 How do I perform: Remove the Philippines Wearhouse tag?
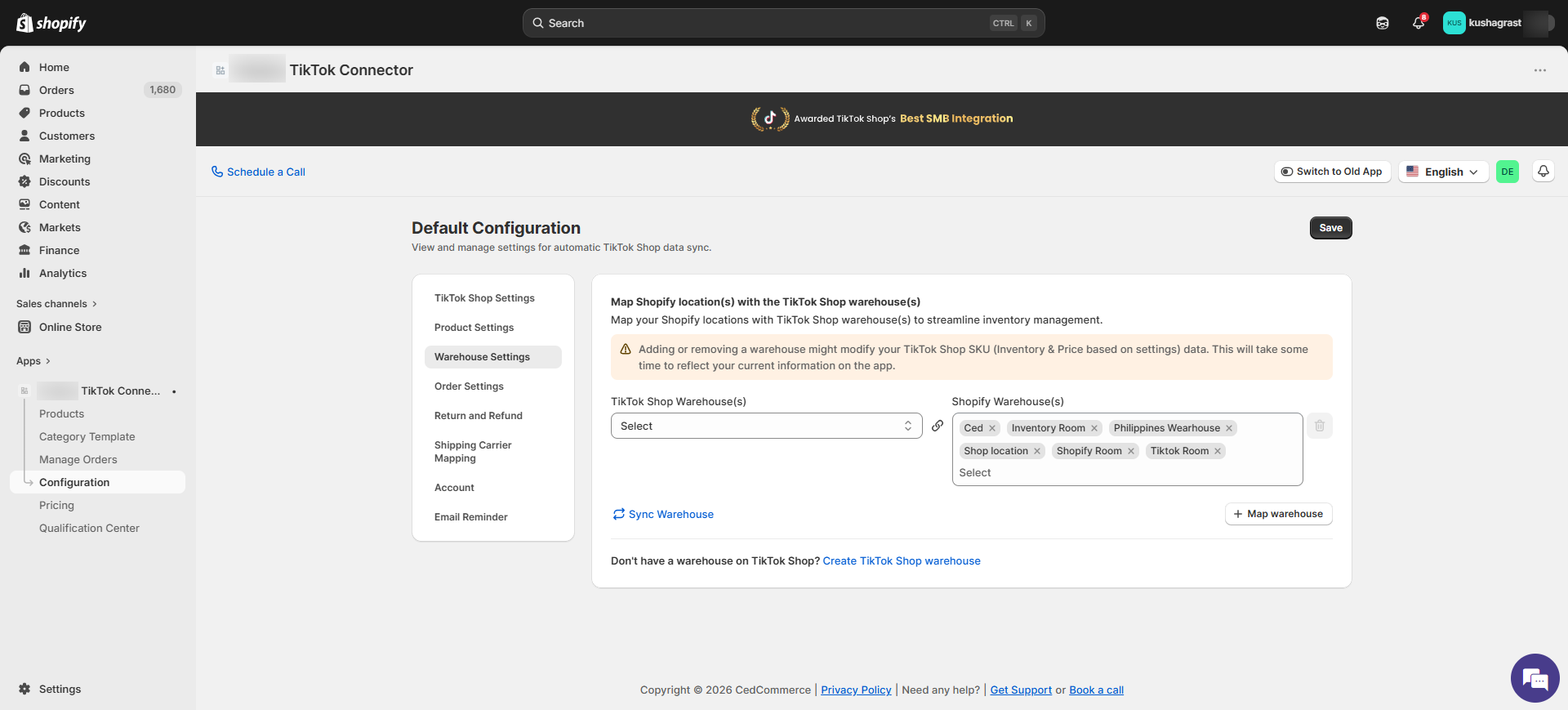point(1228,428)
